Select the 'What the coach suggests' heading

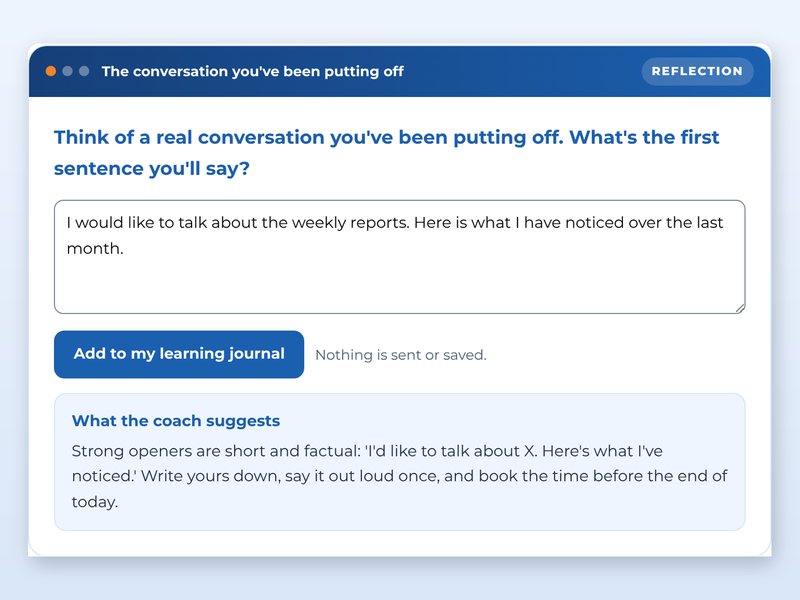click(x=176, y=421)
